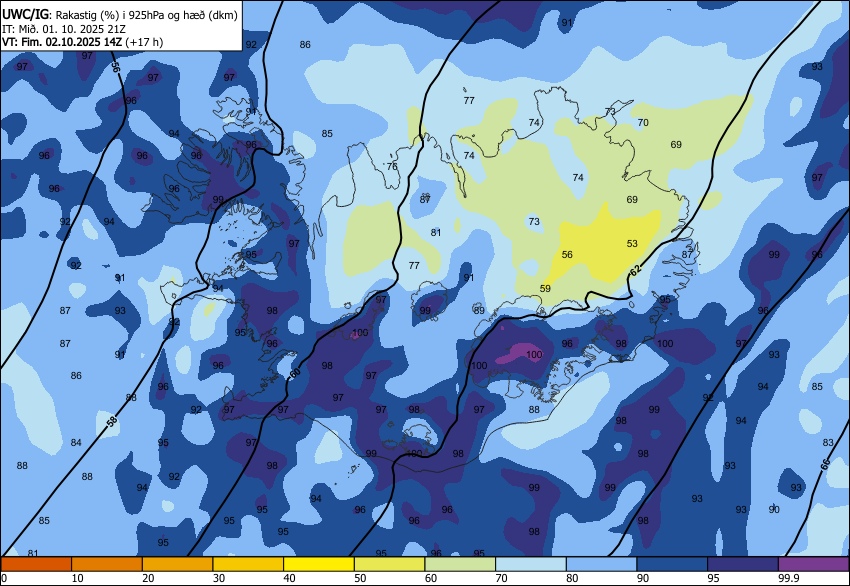
Task: Click the '99.9' tick label on the legend
Action: coord(789,578)
